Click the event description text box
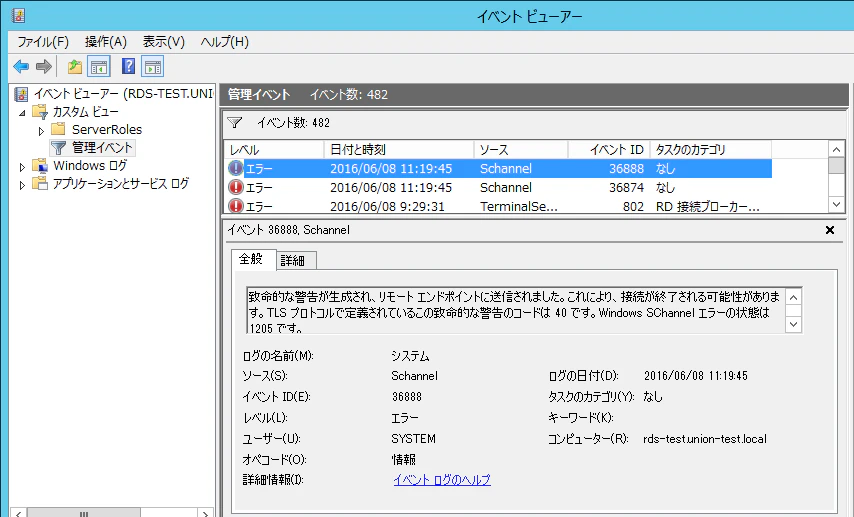The height and width of the screenshot is (517, 854). tap(516, 311)
